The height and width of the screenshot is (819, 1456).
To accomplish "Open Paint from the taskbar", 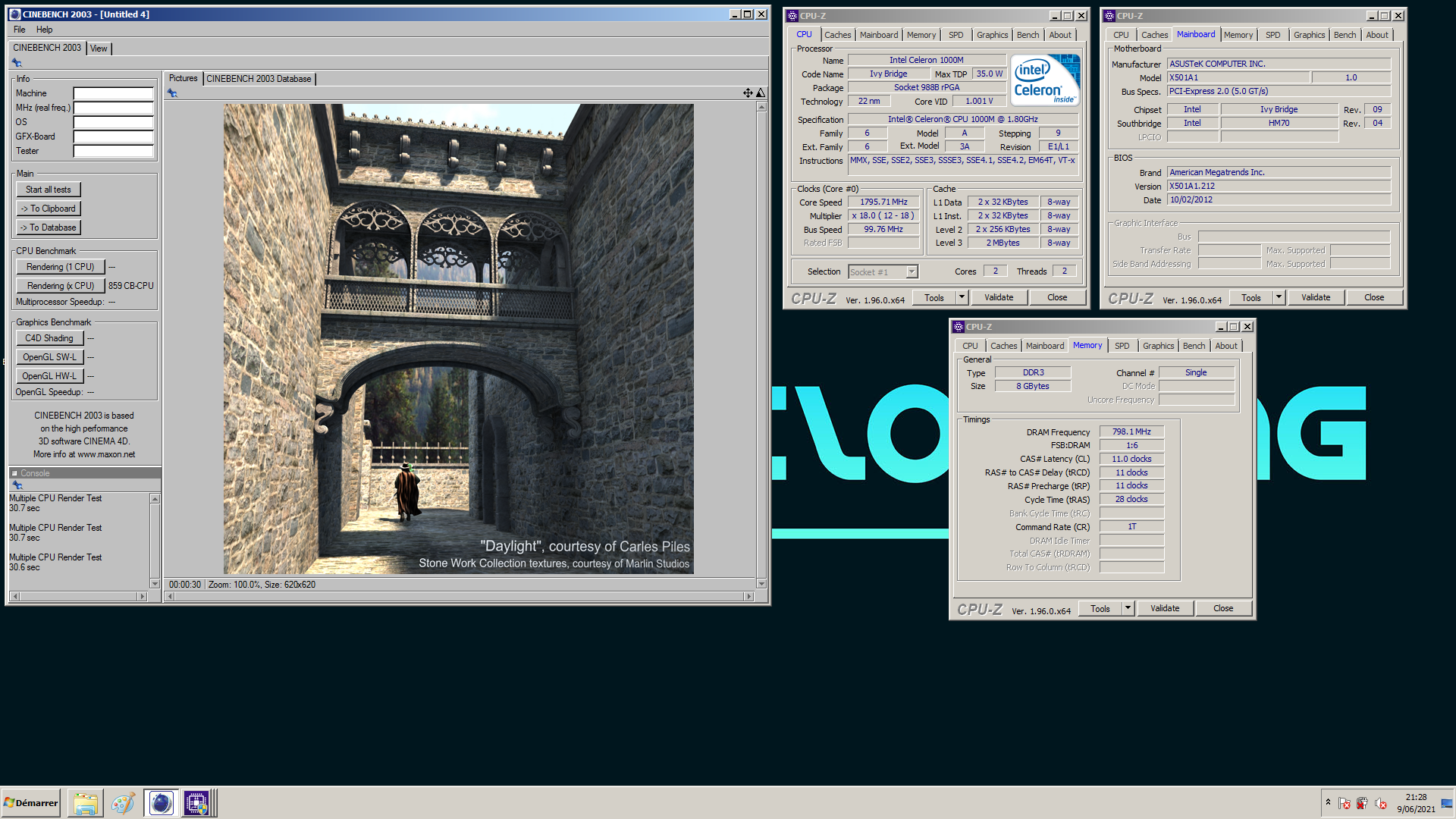I will (123, 803).
